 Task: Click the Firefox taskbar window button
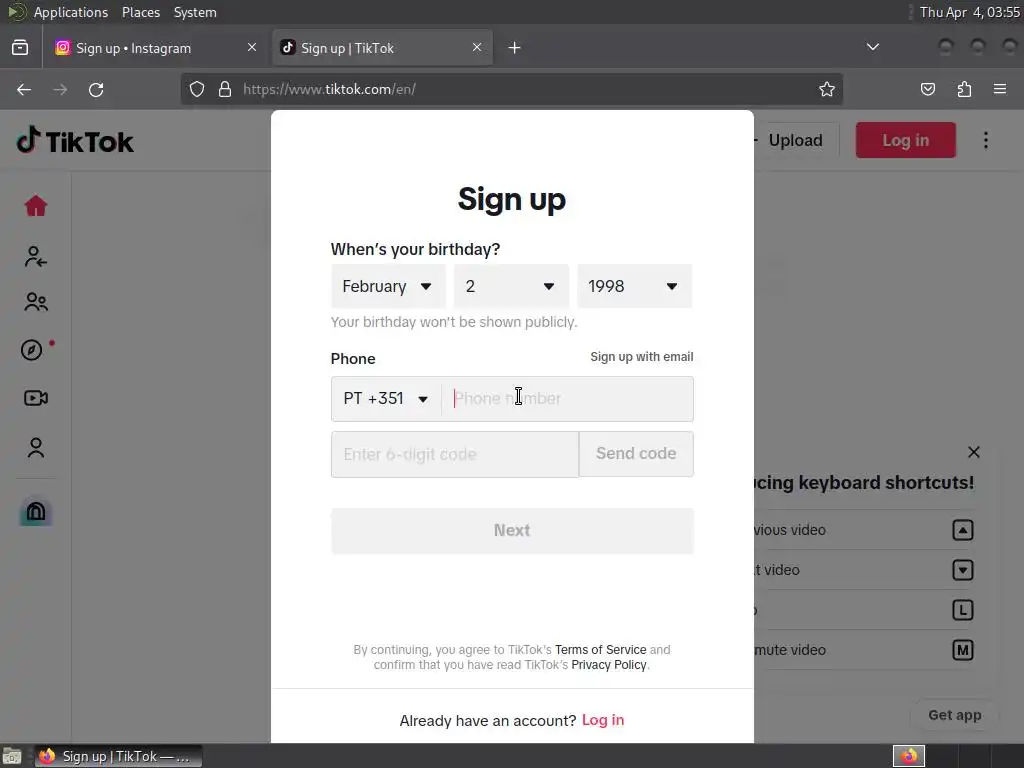coord(118,756)
